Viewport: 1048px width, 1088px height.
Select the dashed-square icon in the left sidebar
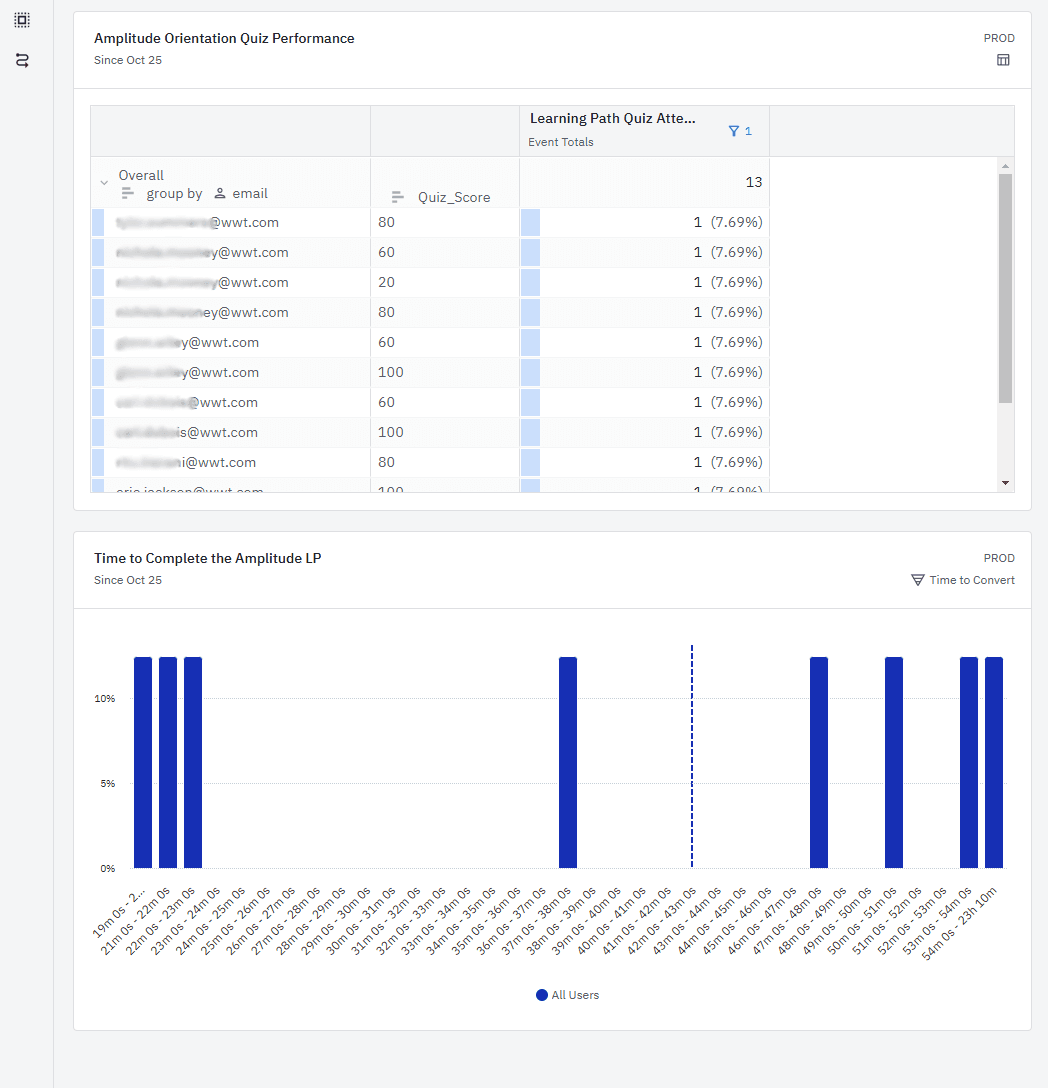tap(23, 19)
